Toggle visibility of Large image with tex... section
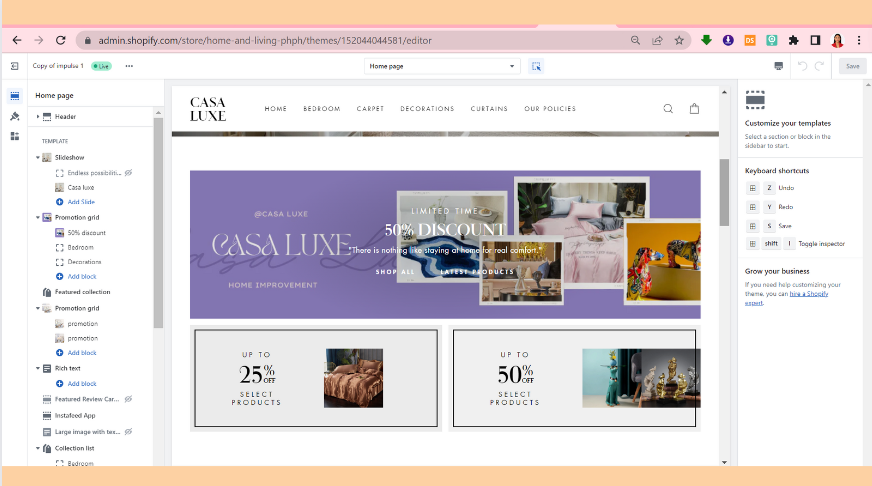The height and width of the screenshot is (486, 872). pos(128,432)
